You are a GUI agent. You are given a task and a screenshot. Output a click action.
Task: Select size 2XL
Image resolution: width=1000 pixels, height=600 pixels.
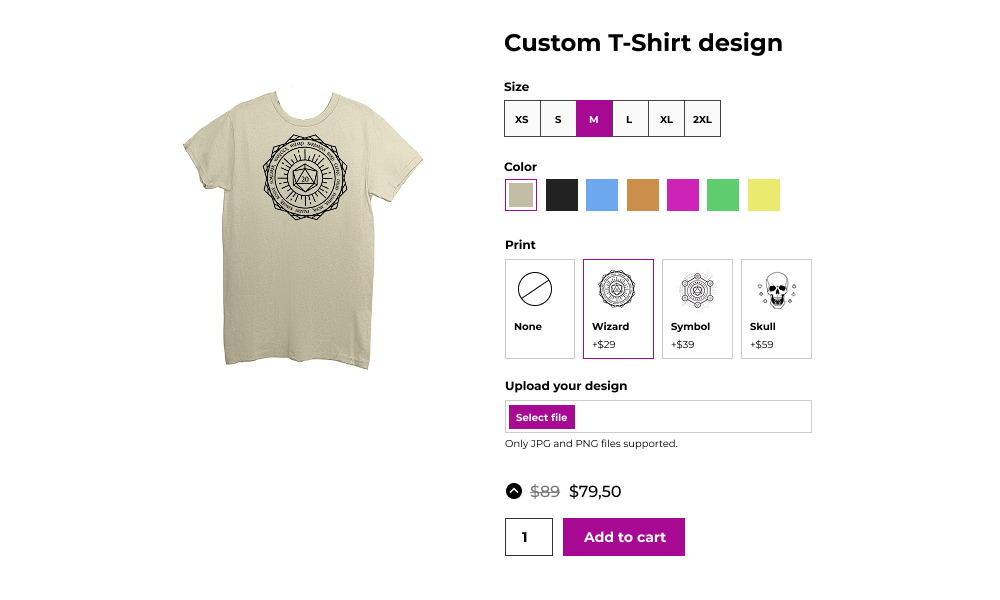[702, 119]
